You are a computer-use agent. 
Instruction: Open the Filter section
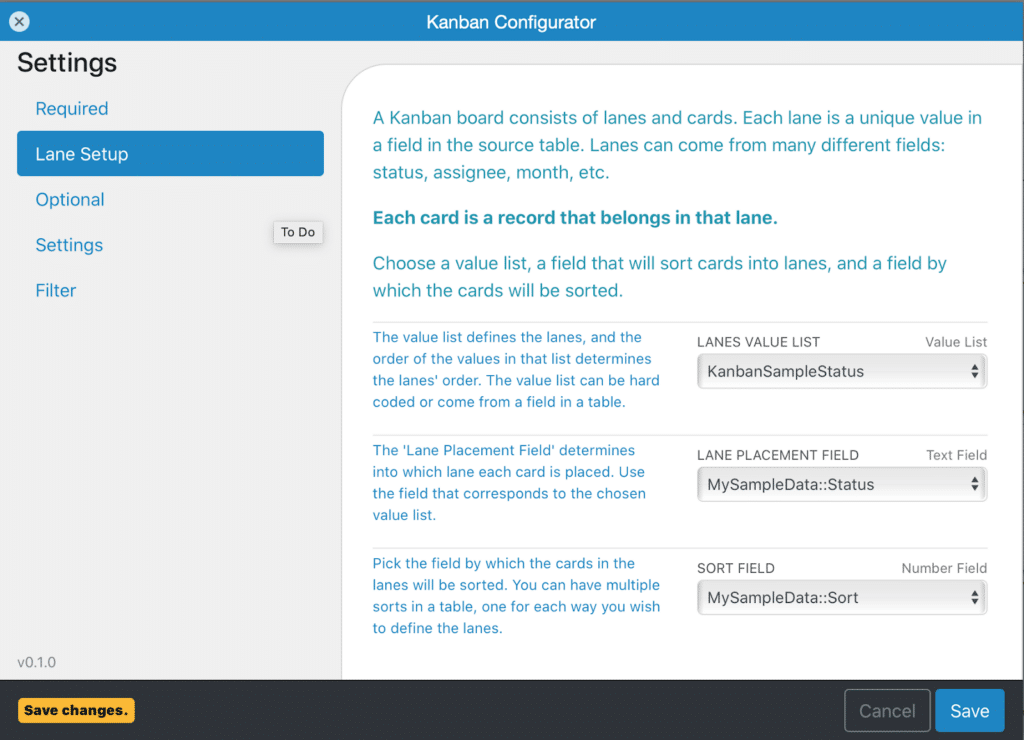(x=56, y=290)
